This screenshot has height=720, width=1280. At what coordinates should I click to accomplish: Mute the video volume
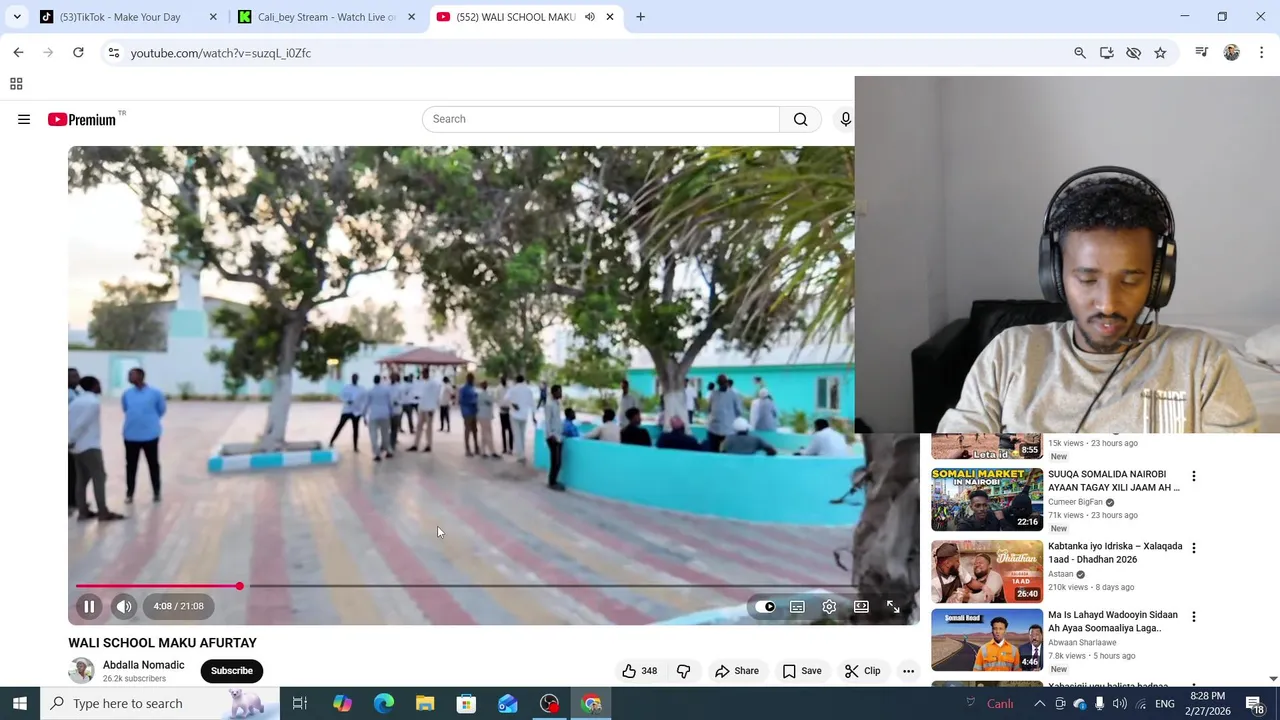(123, 606)
